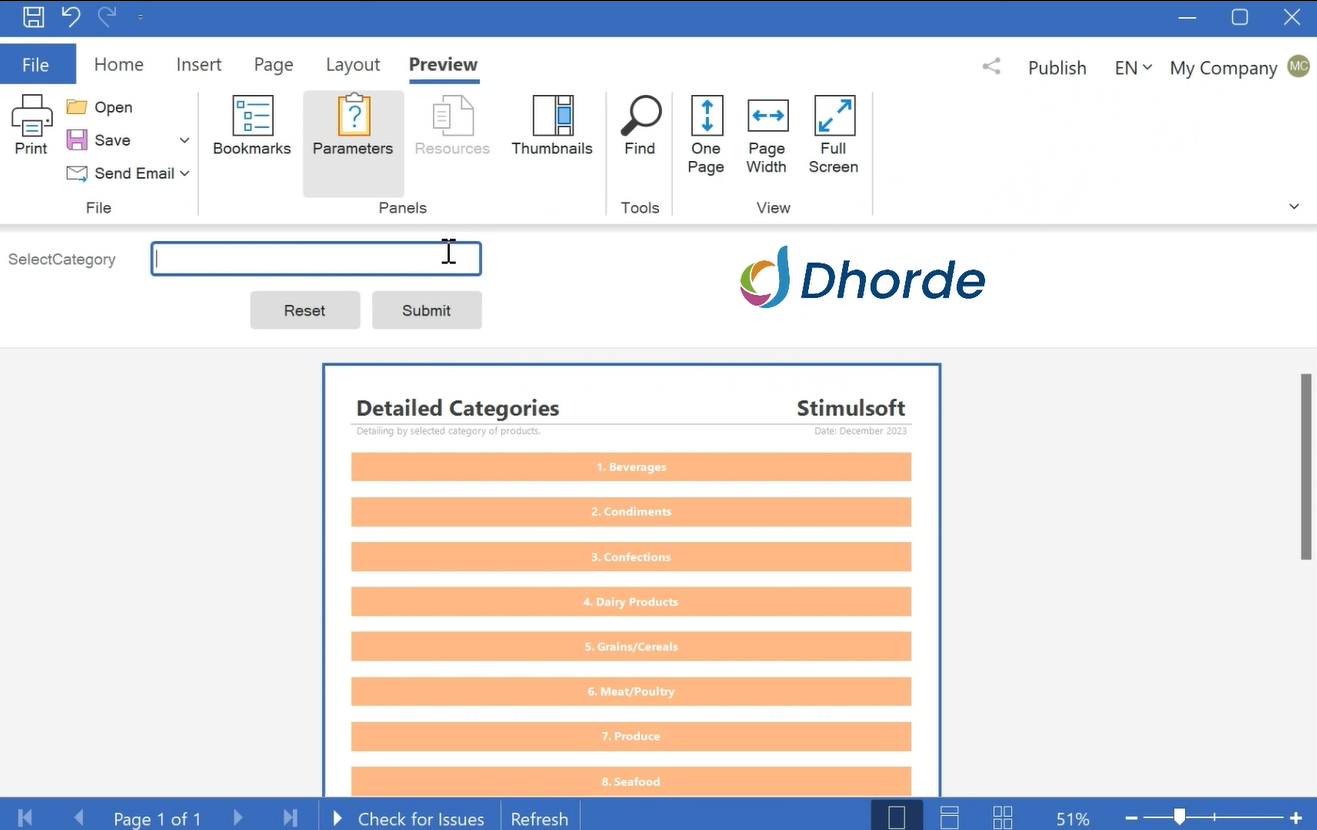This screenshot has height=830, width=1317.
Task: Click the Share icon near Publish
Action: pos(991,67)
